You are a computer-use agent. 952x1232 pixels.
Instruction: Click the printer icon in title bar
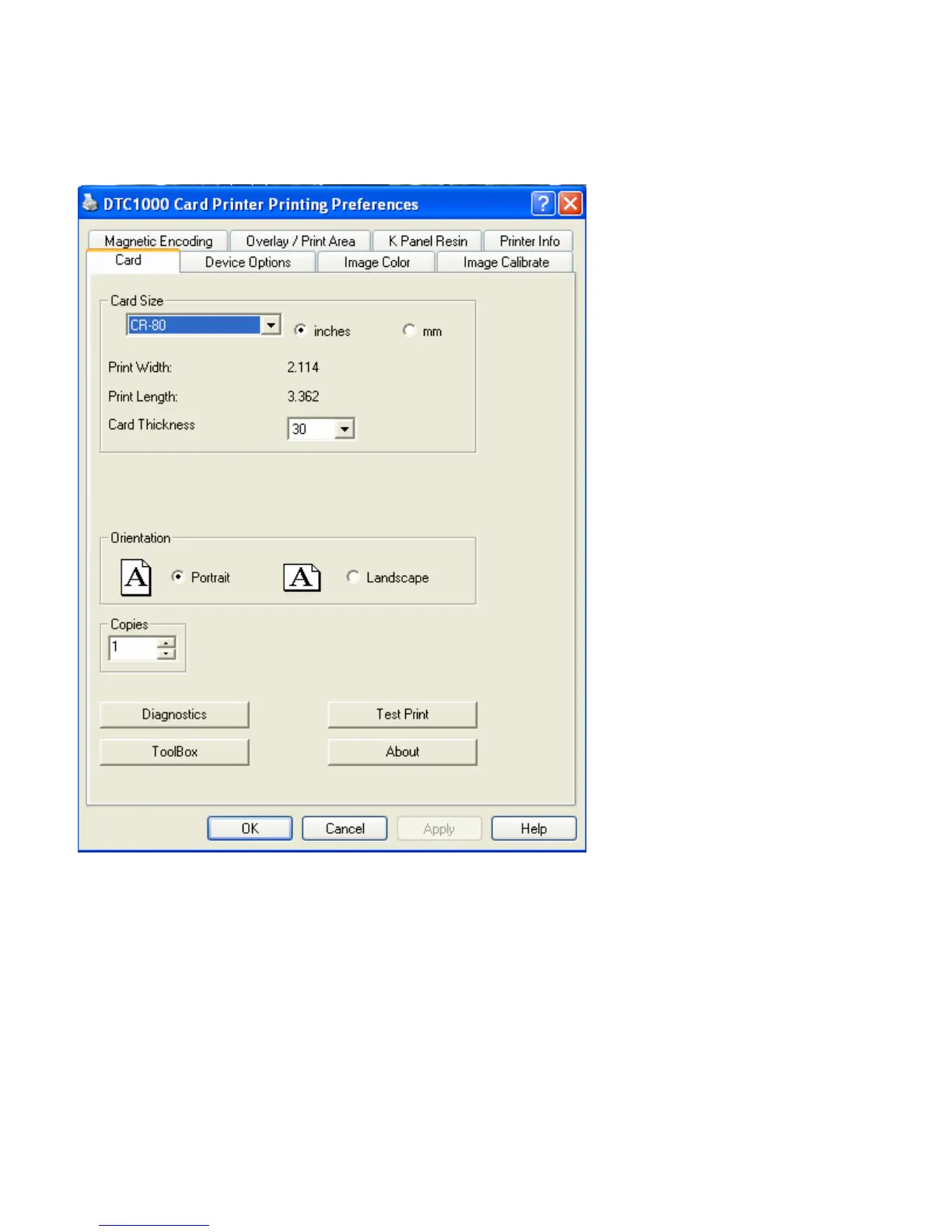[90, 203]
